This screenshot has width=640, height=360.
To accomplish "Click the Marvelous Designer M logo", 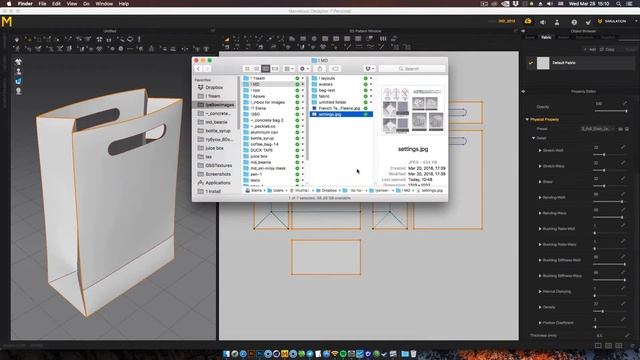I will pyautogui.click(x=7, y=22).
